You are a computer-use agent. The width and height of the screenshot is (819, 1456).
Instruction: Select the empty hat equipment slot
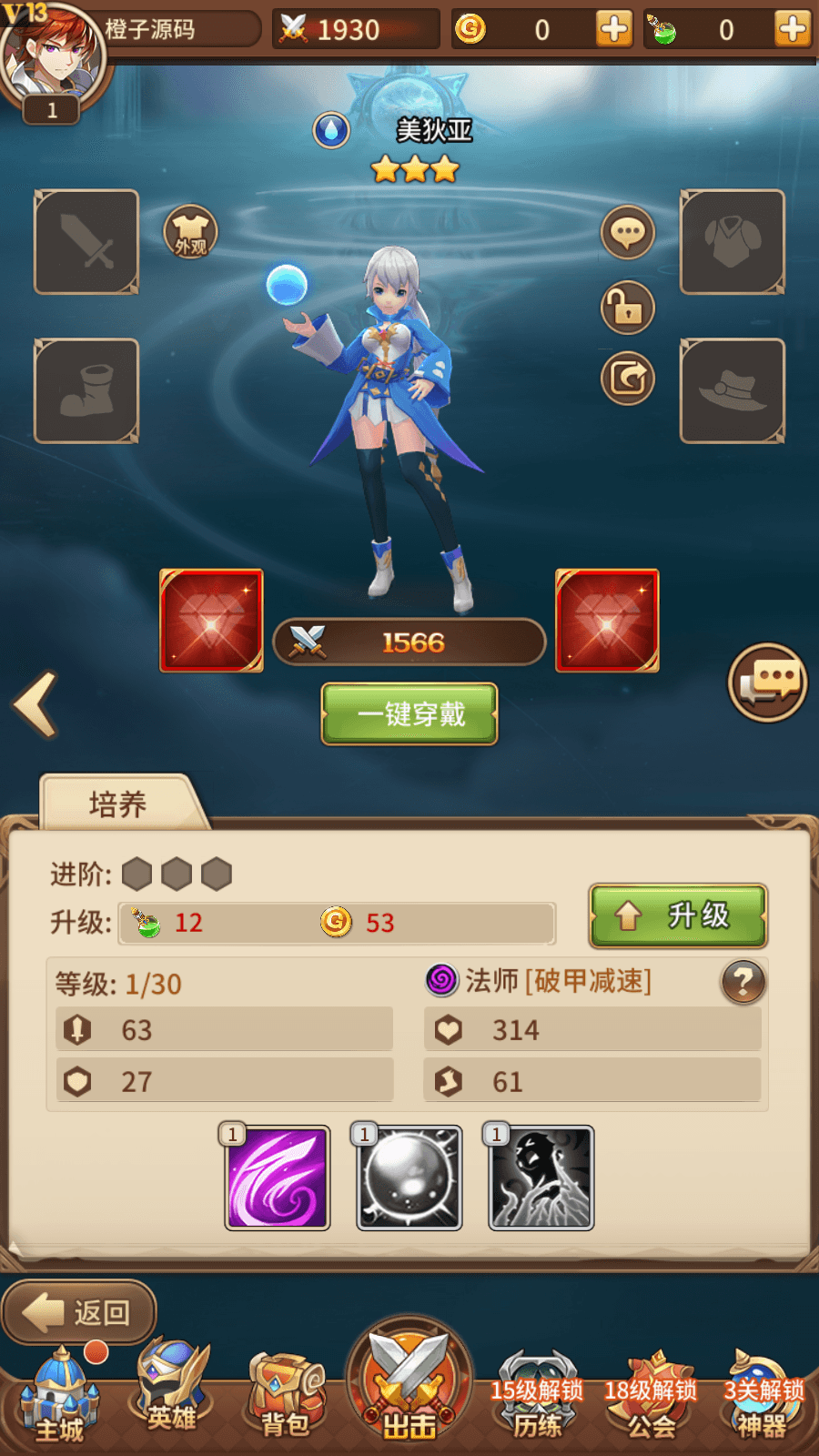click(x=733, y=391)
